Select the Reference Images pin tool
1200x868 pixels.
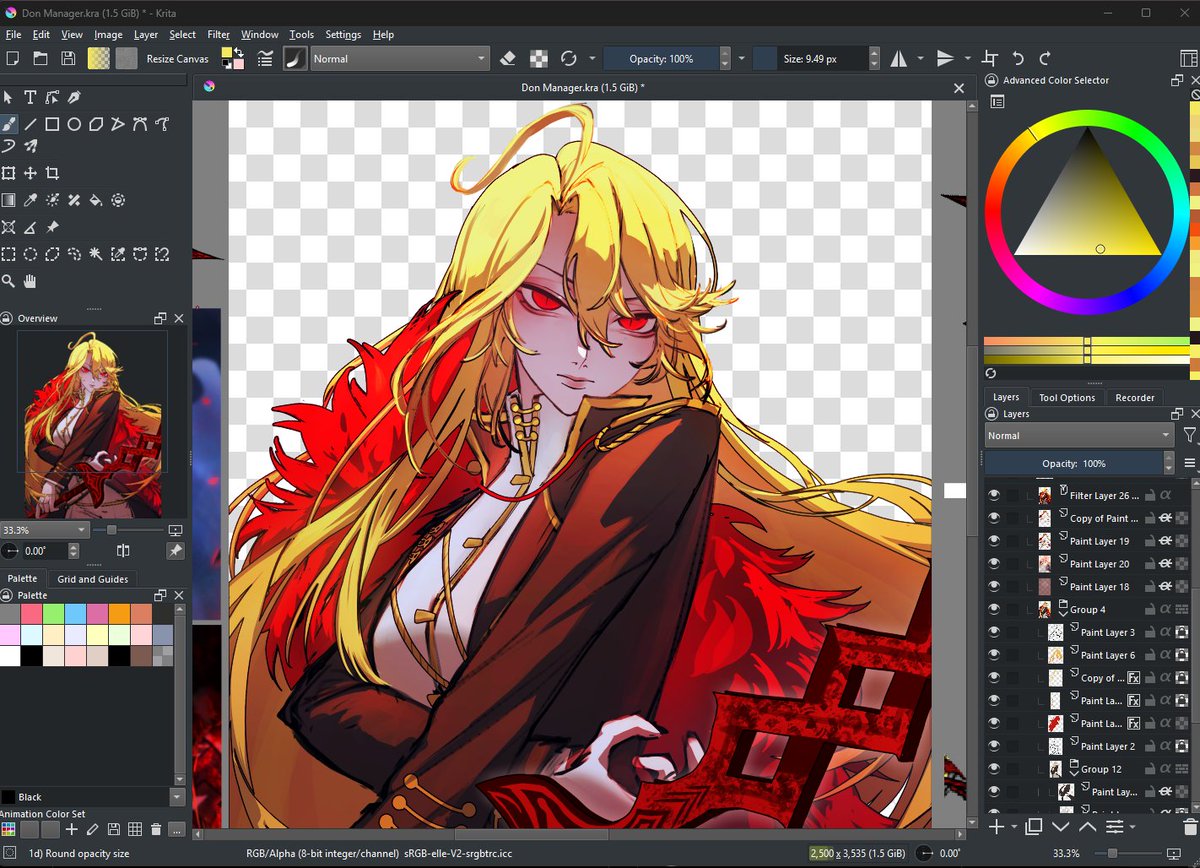point(52,227)
